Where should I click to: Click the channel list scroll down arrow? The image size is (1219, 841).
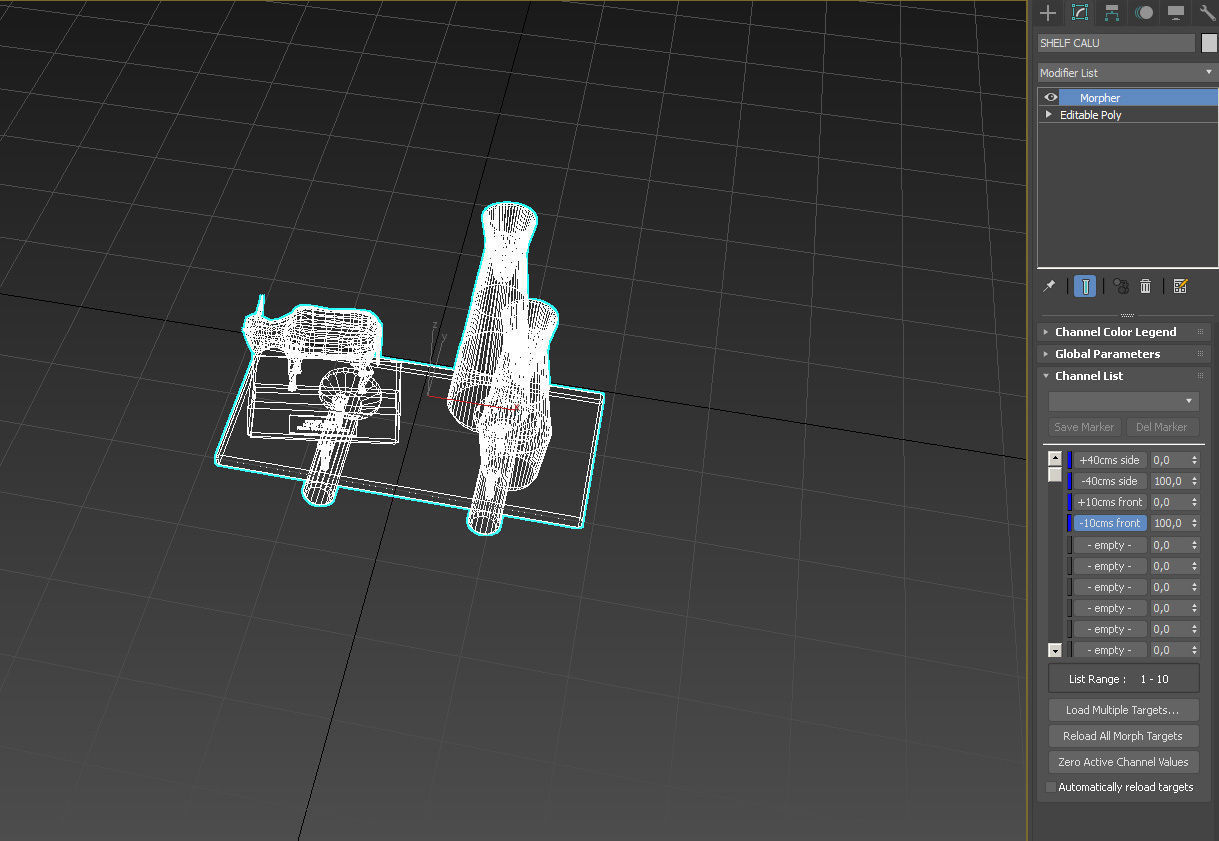pyautogui.click(x=1054, y=650)
